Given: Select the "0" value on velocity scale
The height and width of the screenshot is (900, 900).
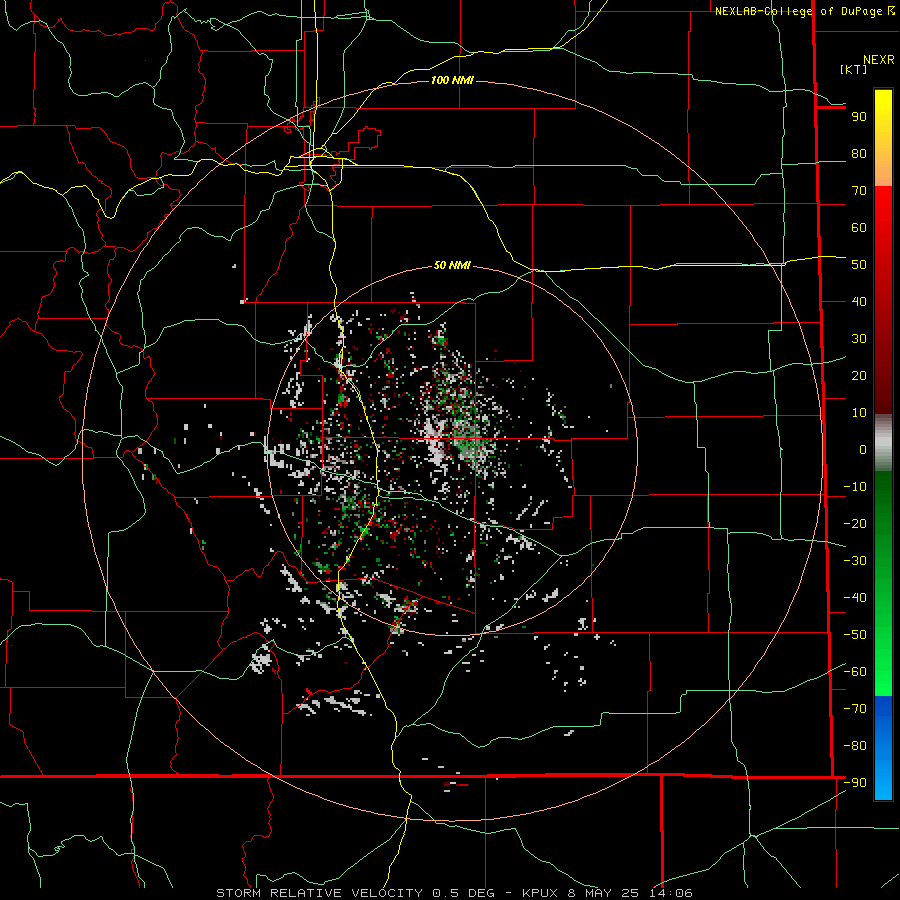Looking at the screenshot, I should coord(863,450).
